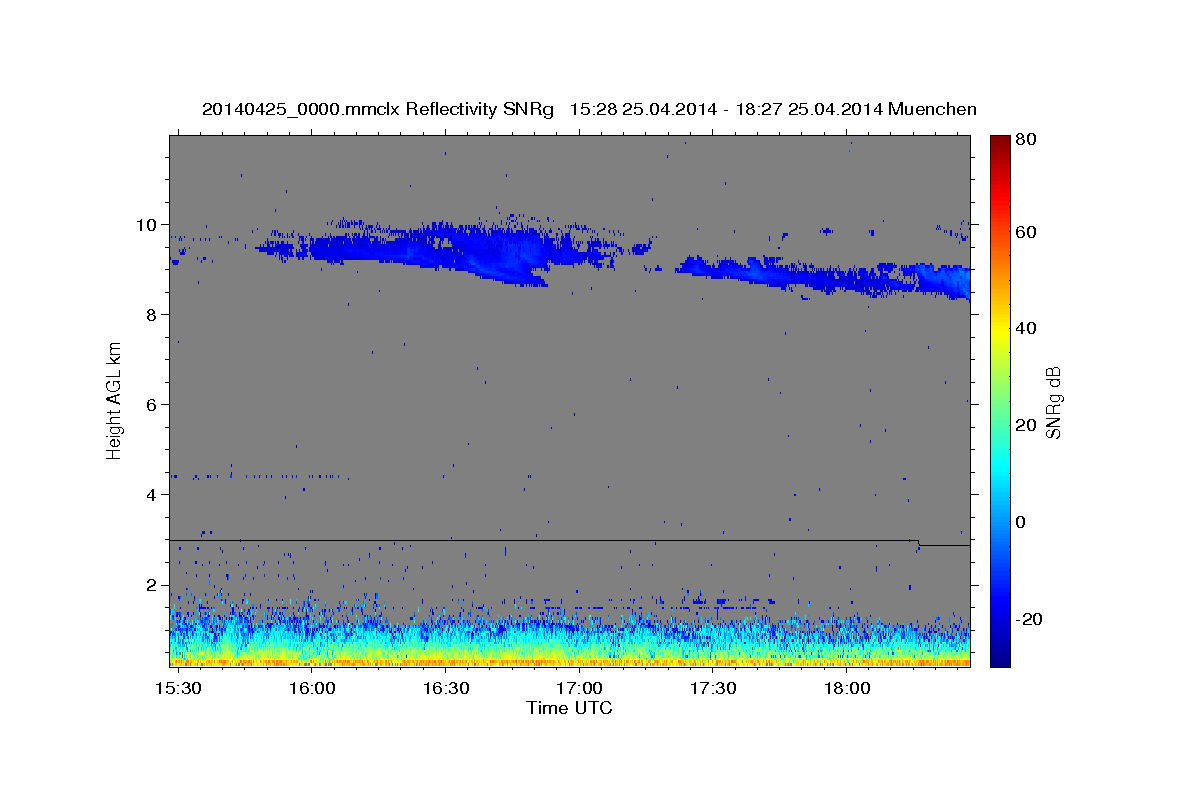
Task: Click the 17:30 time tick label
Action: click(x=713, y=689)
